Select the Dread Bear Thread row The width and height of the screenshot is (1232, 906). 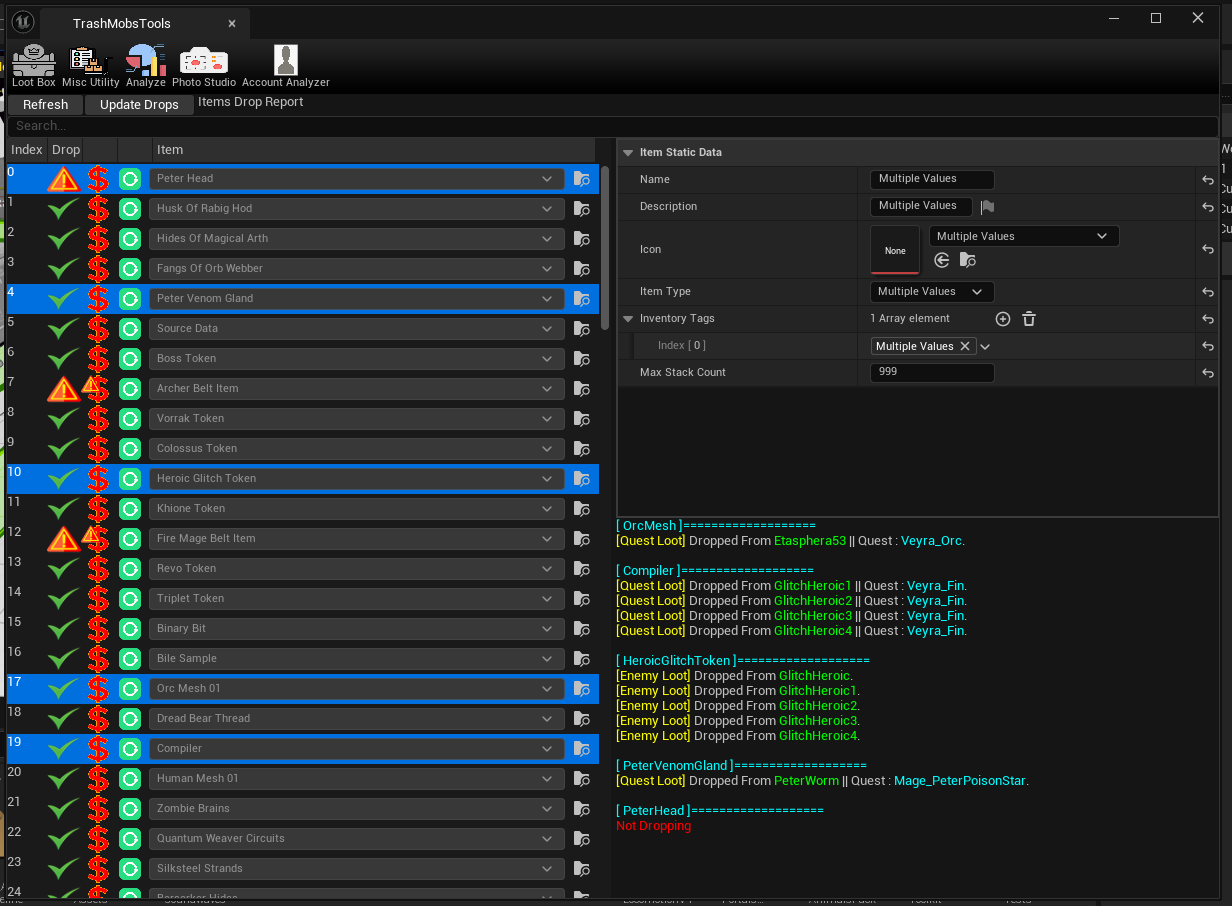[303, 719]
